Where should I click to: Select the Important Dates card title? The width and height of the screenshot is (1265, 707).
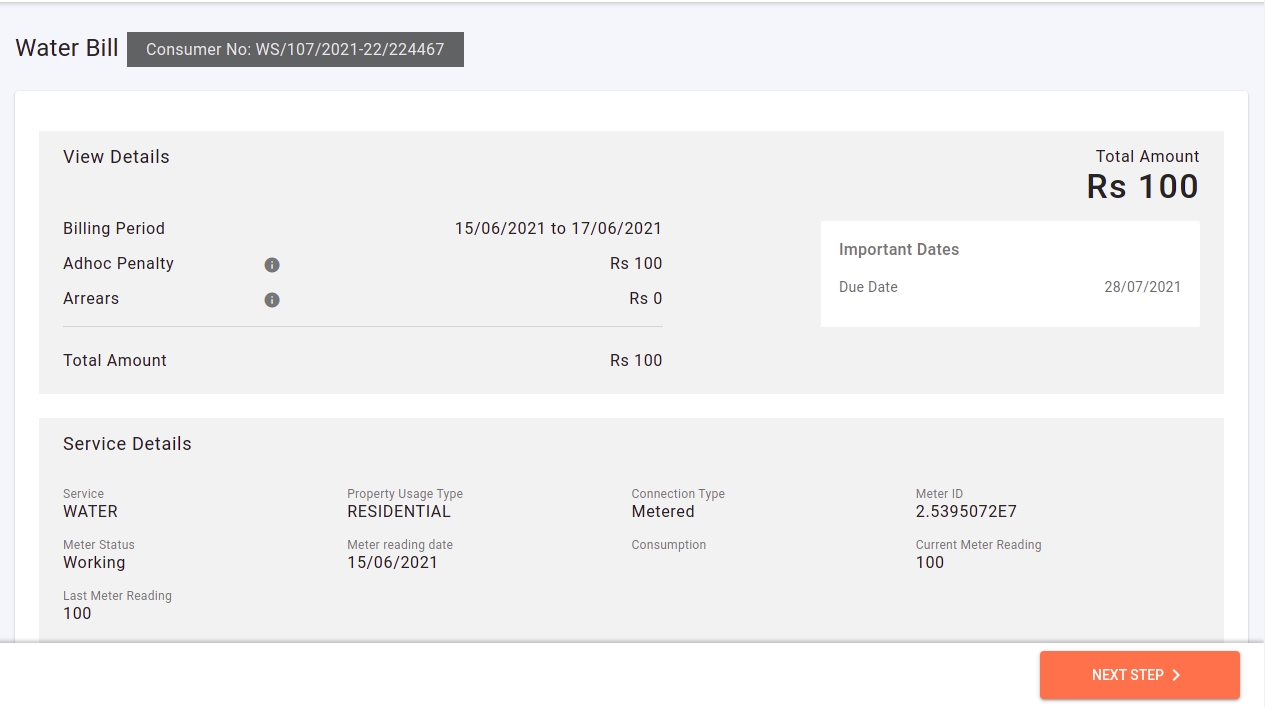898,250
